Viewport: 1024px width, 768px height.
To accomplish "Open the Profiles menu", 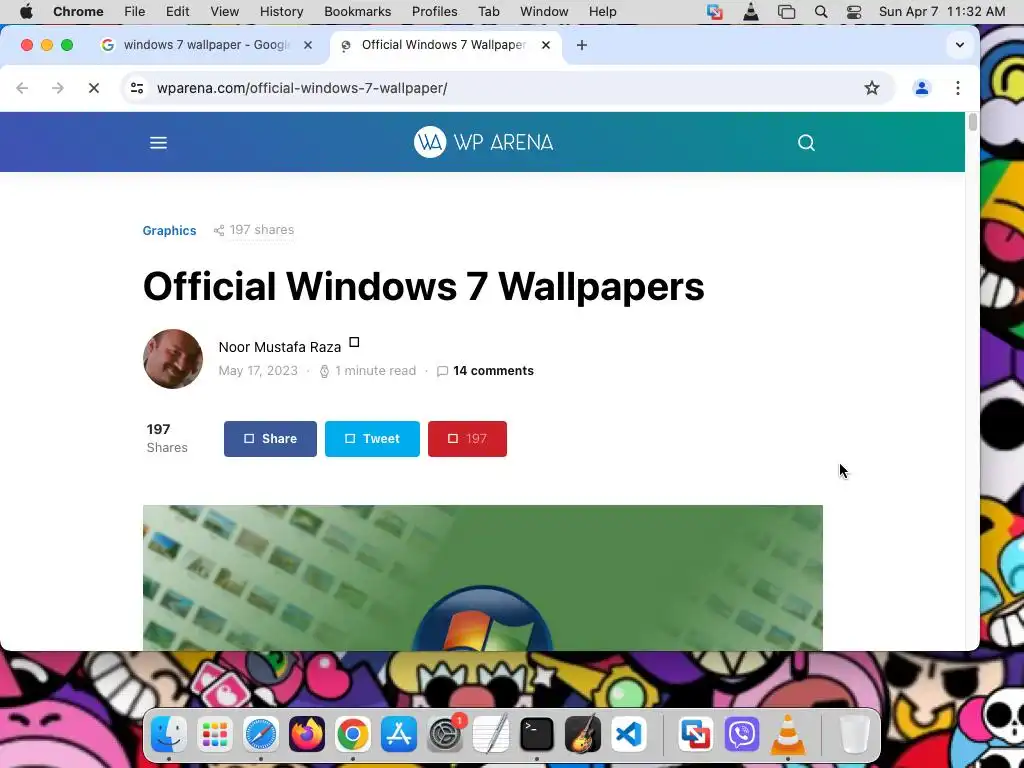I will tap(434, 12).
